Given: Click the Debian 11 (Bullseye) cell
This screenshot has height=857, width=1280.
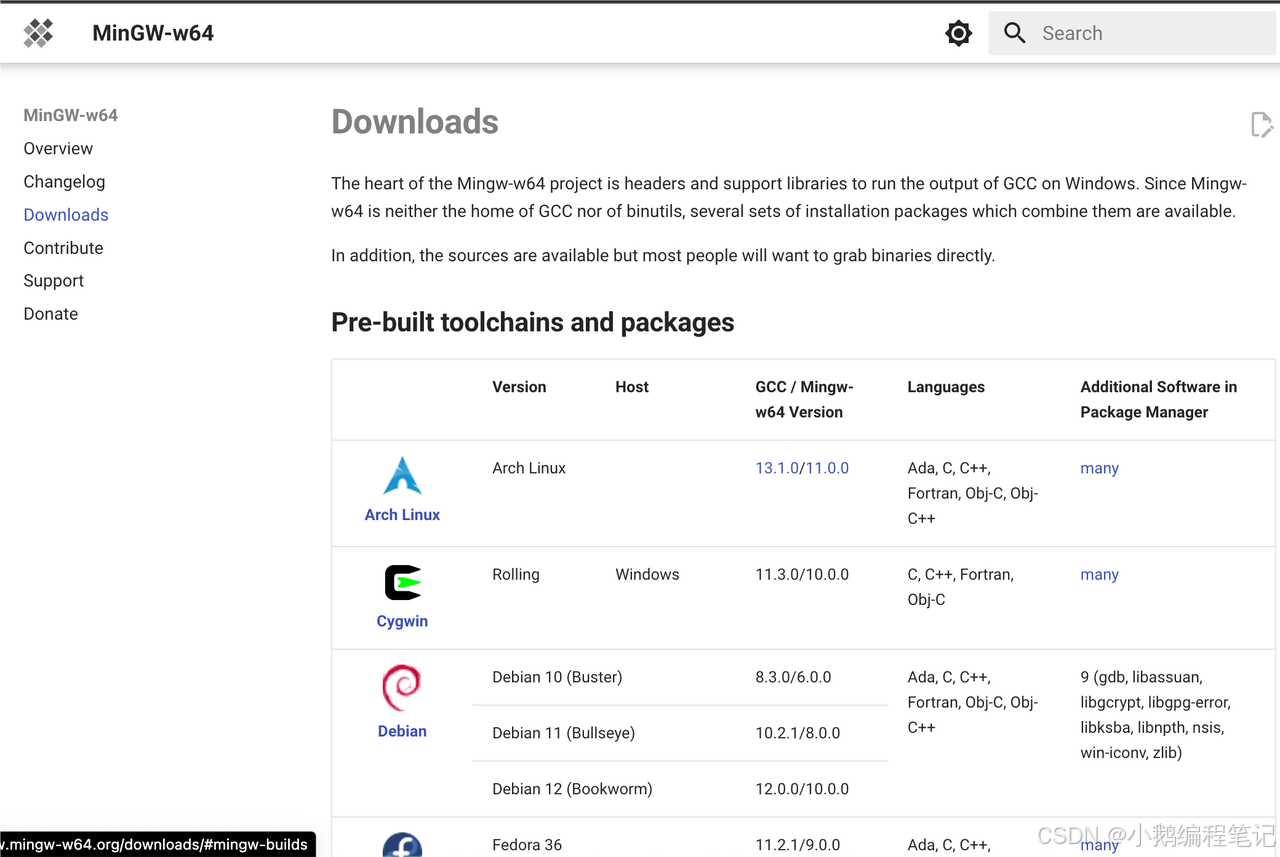Looking at the screenshot, I should coord(563,733).
